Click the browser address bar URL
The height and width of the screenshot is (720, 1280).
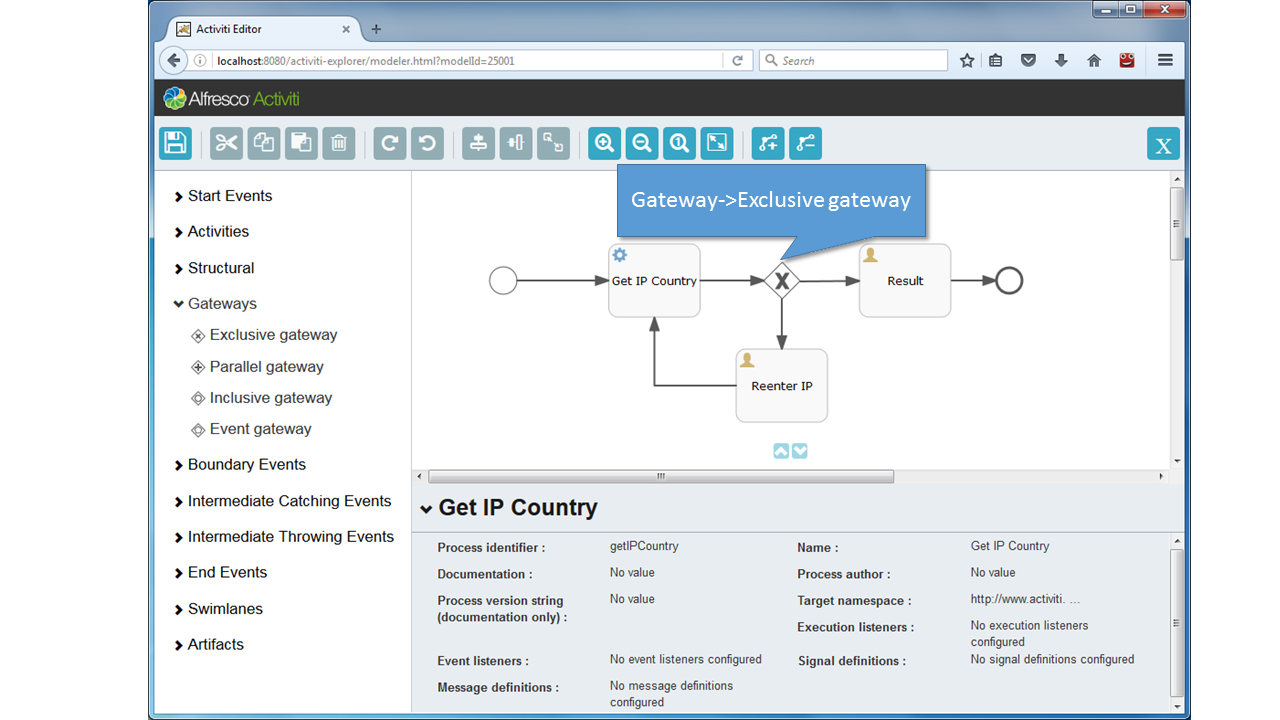pos(365,61)
